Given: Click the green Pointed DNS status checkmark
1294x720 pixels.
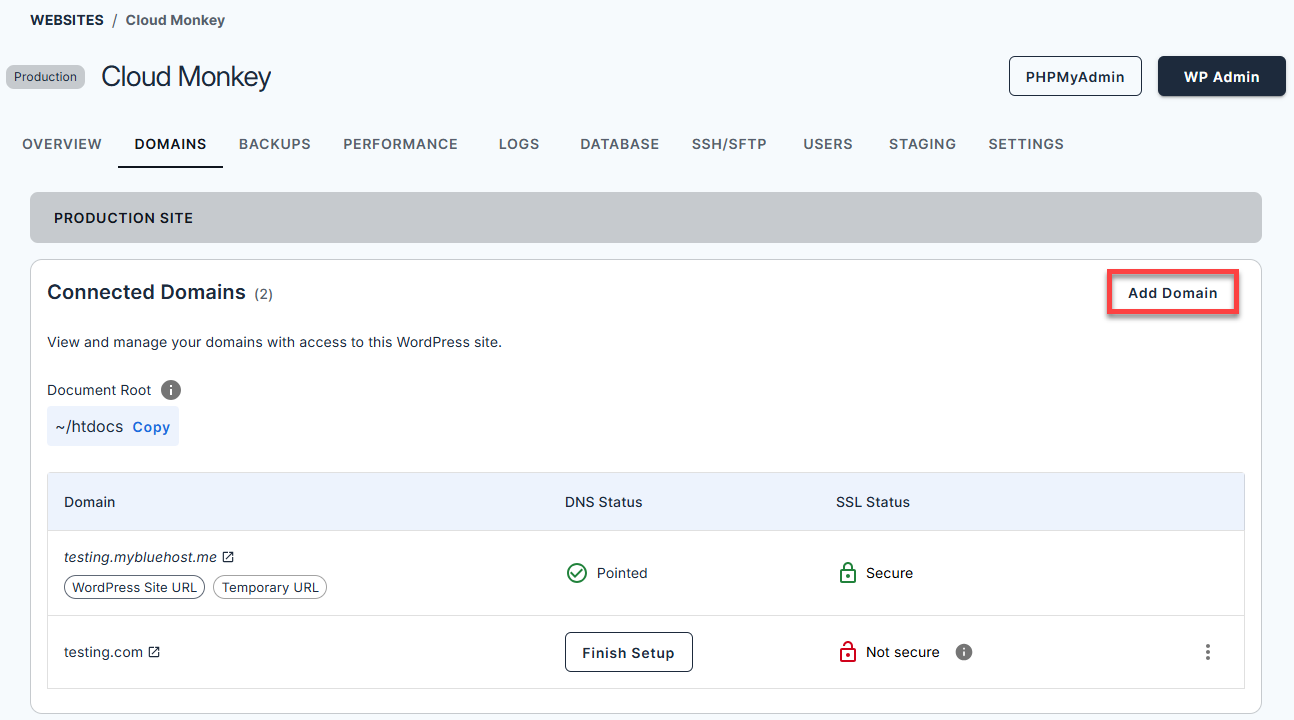Looking at the screenshot, I should click(577, 572).
